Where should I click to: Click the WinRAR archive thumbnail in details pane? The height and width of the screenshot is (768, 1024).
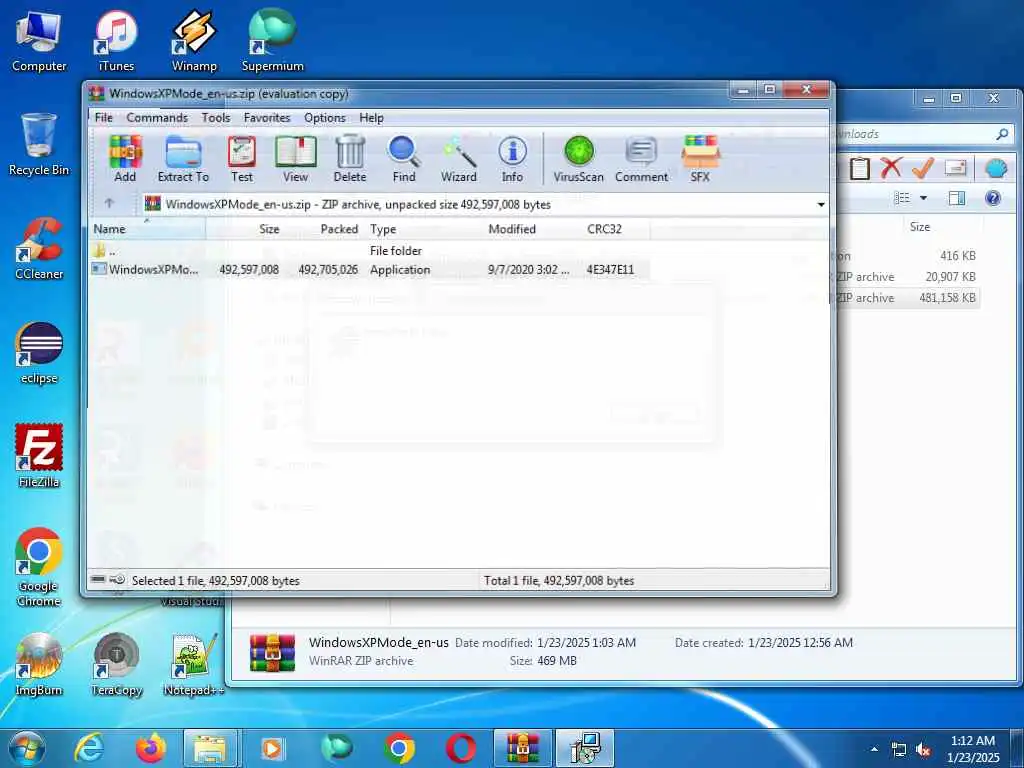point(272,652)
